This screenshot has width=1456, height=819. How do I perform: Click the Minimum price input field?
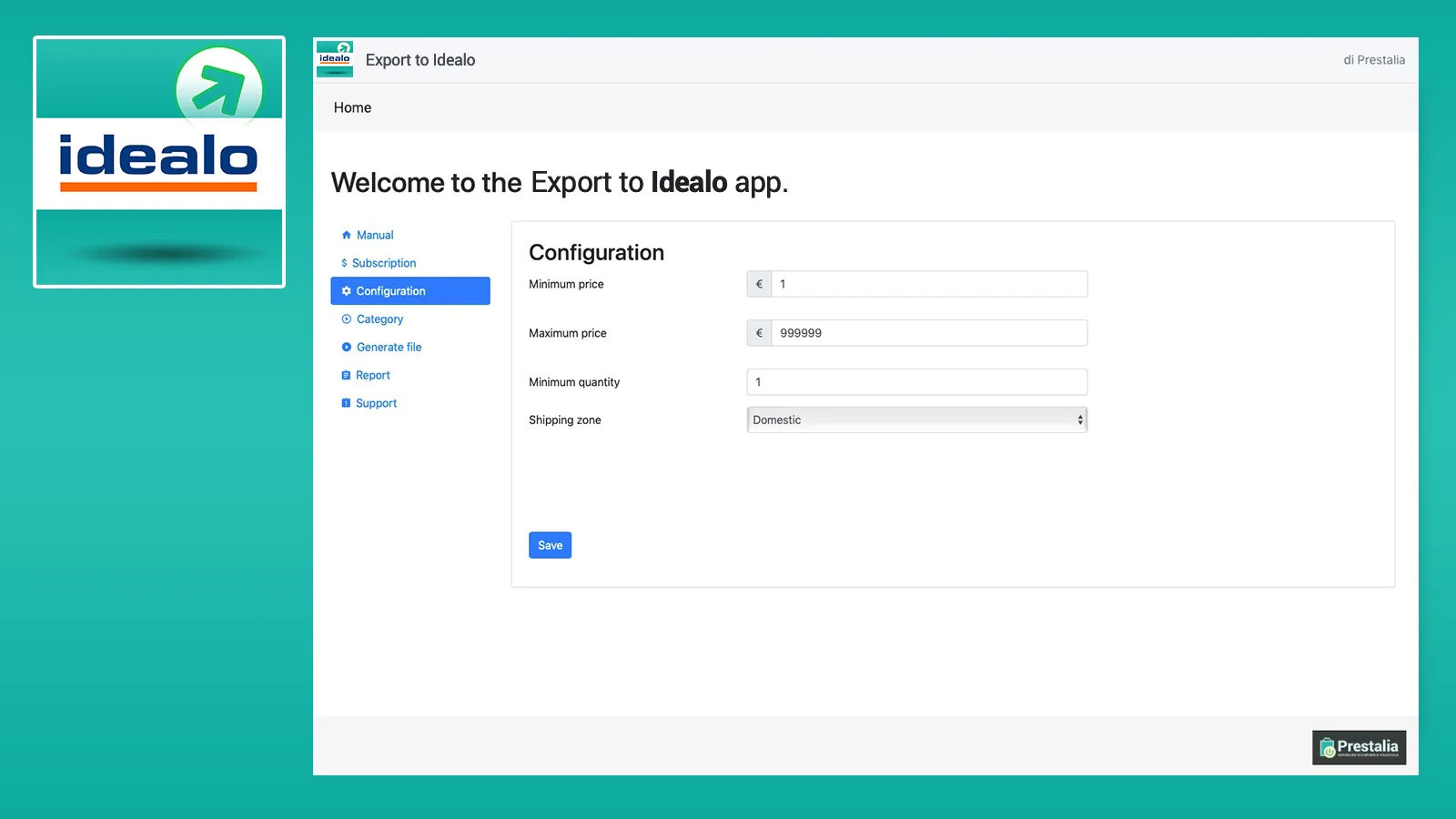point(929,284)
